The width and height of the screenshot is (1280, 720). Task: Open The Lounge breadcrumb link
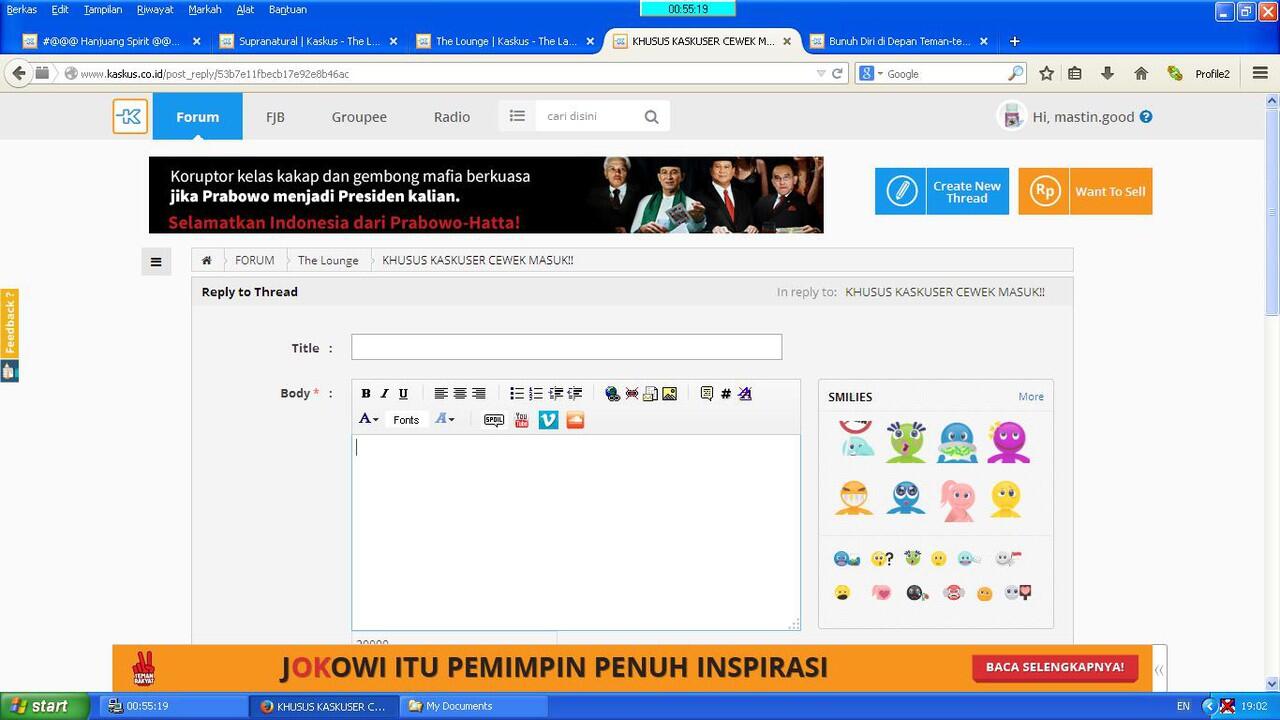(328, 260)
